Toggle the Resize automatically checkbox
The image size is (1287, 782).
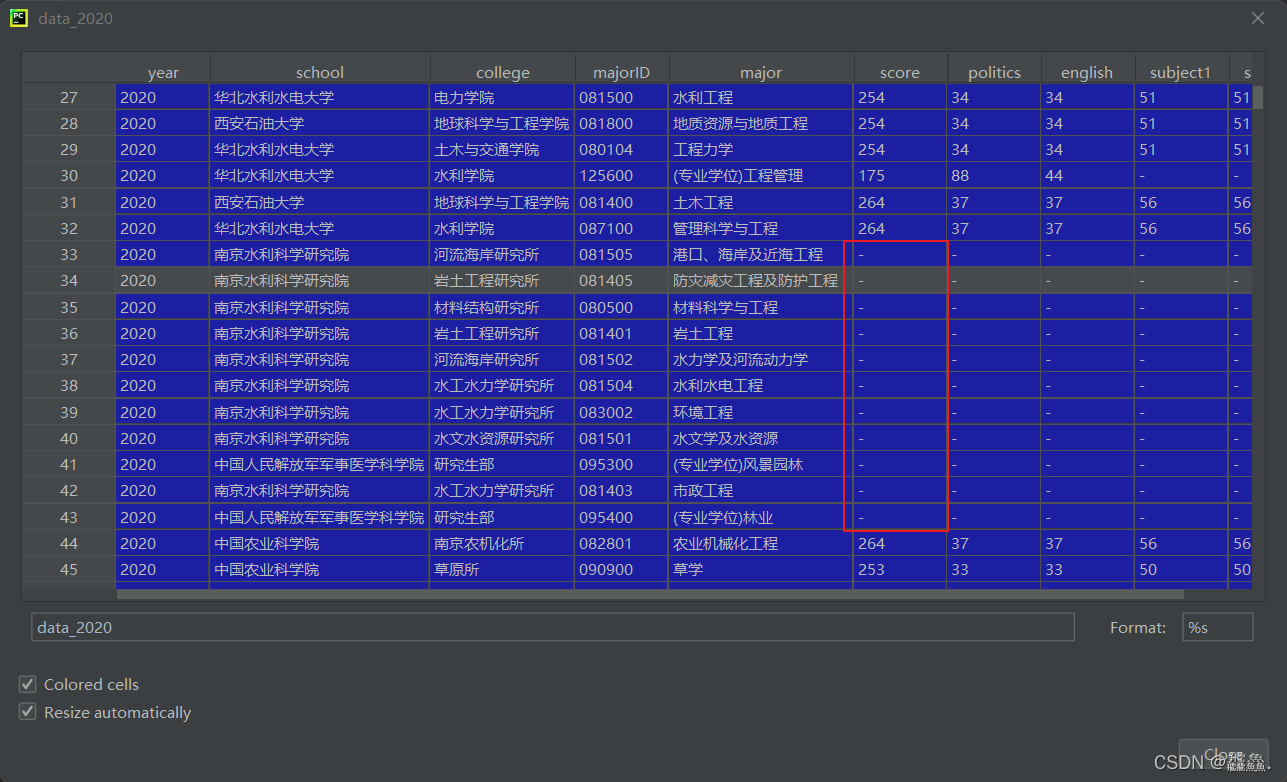pyautogui.click(x=27, y=713)
